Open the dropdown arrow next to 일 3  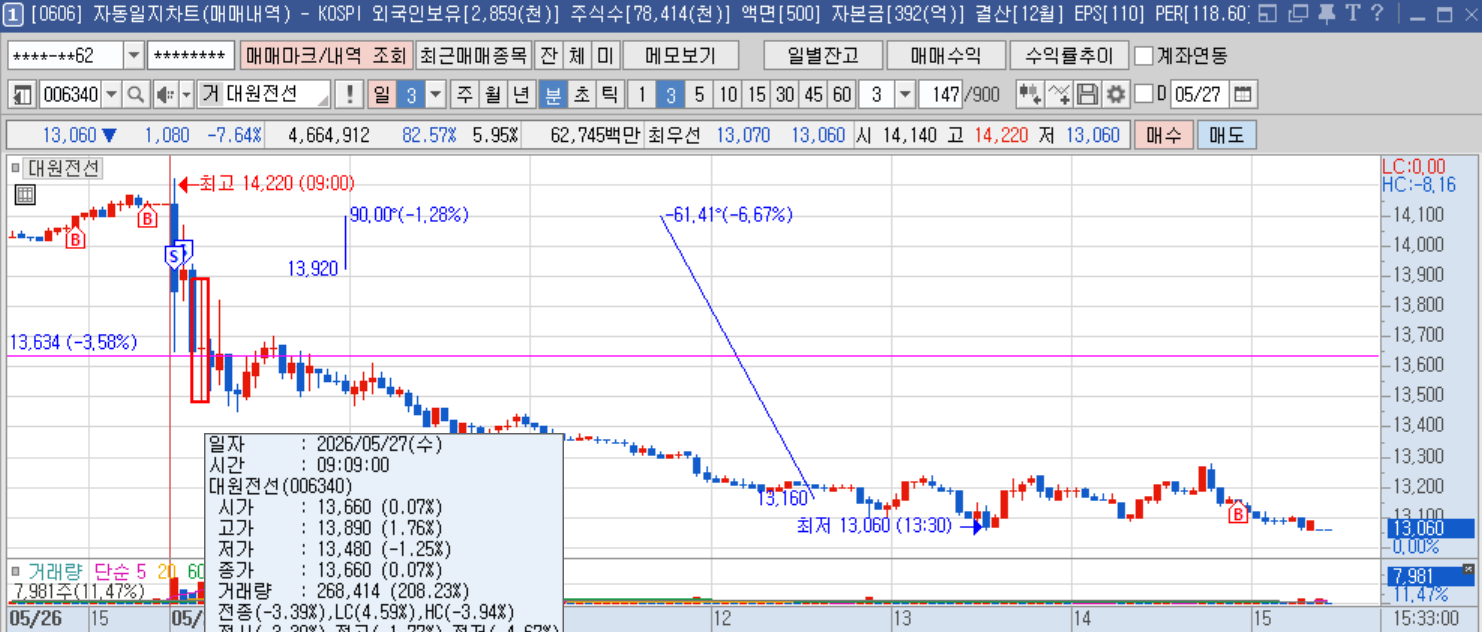436,95
